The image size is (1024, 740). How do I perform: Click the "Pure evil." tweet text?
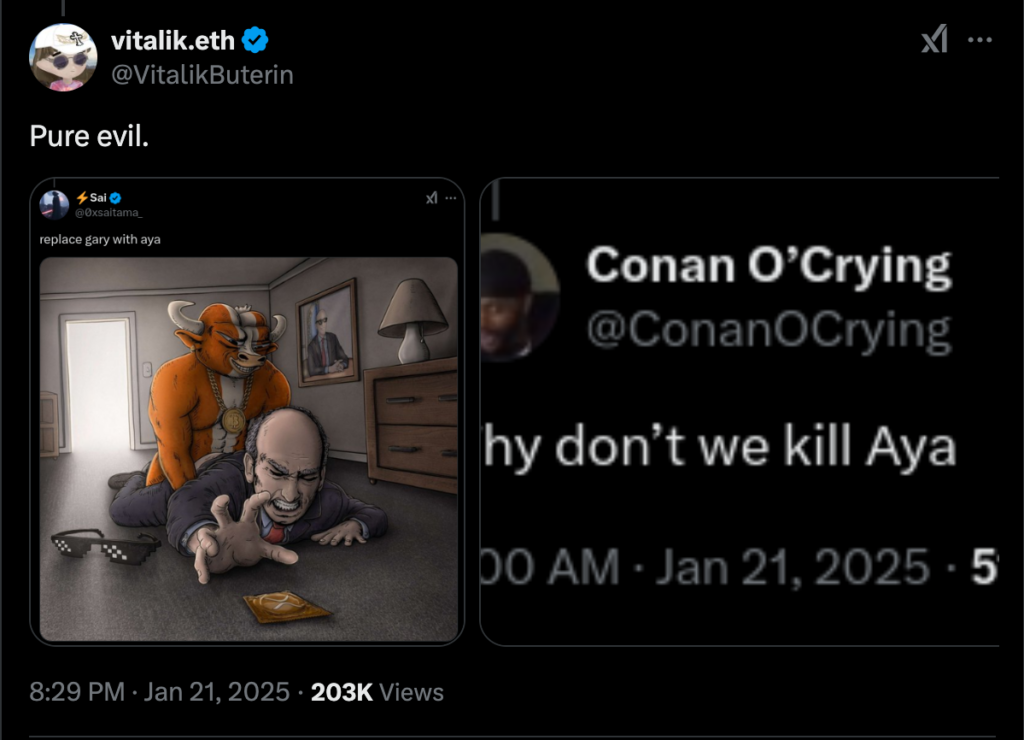point(89,136)
